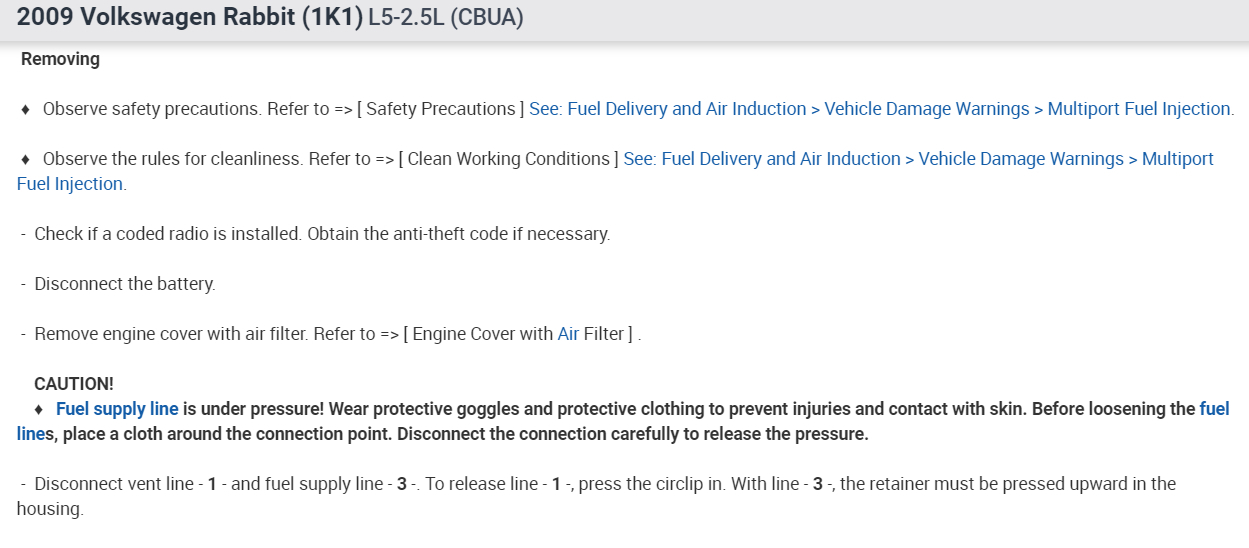Image resolution: width=1249 pixels, height=548 pixels.
Task: Open the bold 'Fuel supply line' link
Action: coord(117,409)
